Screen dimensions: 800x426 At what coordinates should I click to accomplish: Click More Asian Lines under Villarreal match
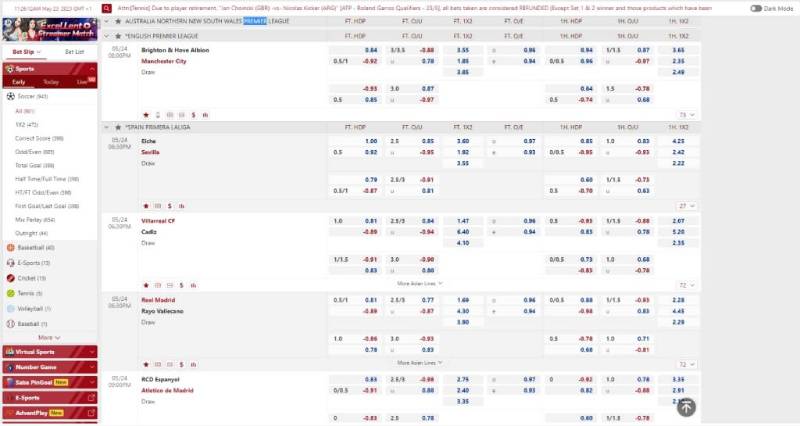tap(415, 284)
